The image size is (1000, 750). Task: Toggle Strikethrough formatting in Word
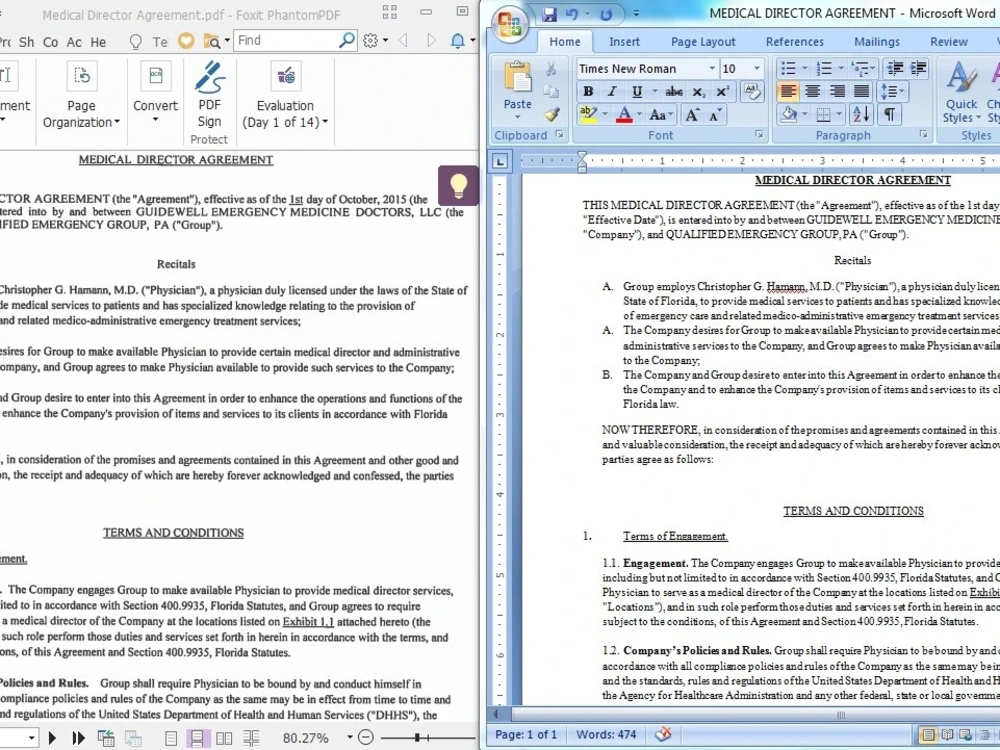click(673, 92)
